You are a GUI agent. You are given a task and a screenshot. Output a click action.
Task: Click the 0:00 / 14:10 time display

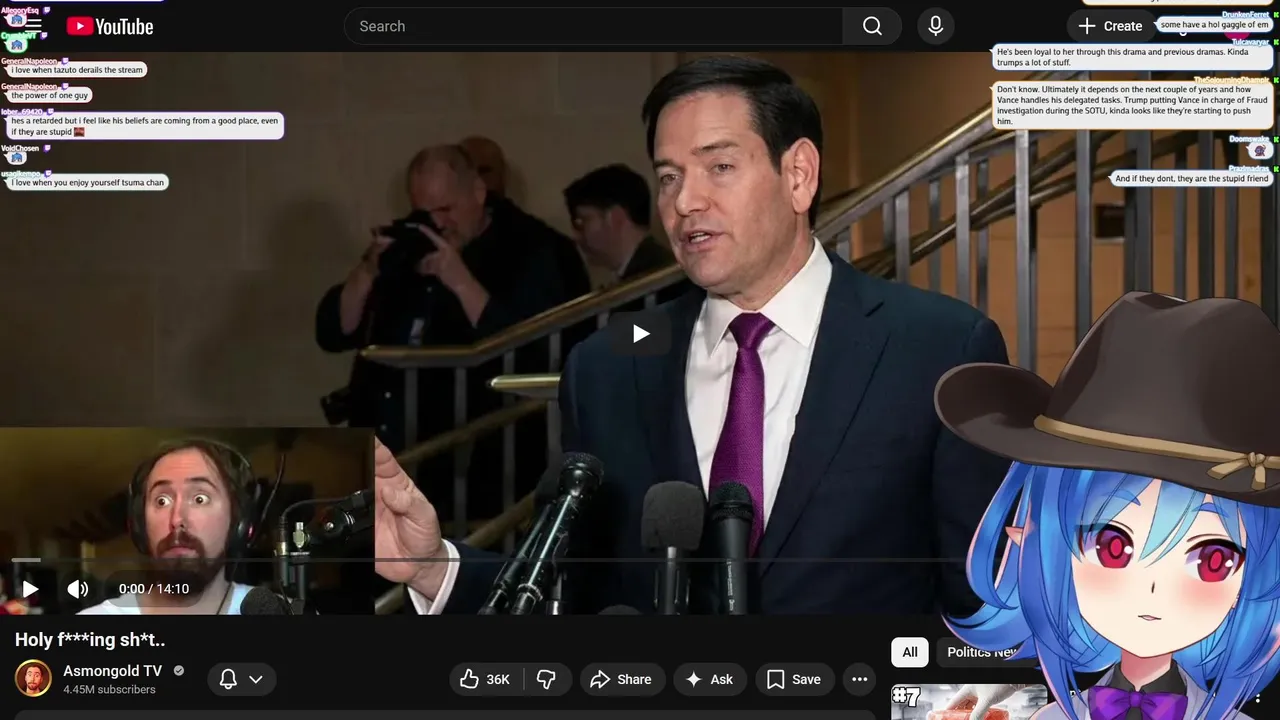coord(154,589)
